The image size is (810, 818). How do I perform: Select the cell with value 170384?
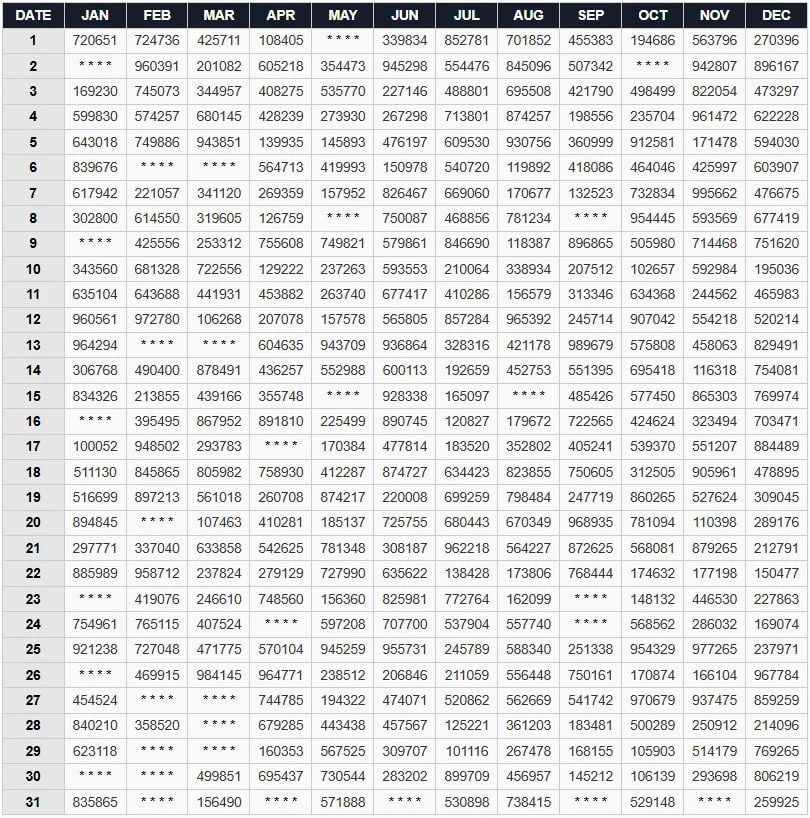tap(343, 447)
